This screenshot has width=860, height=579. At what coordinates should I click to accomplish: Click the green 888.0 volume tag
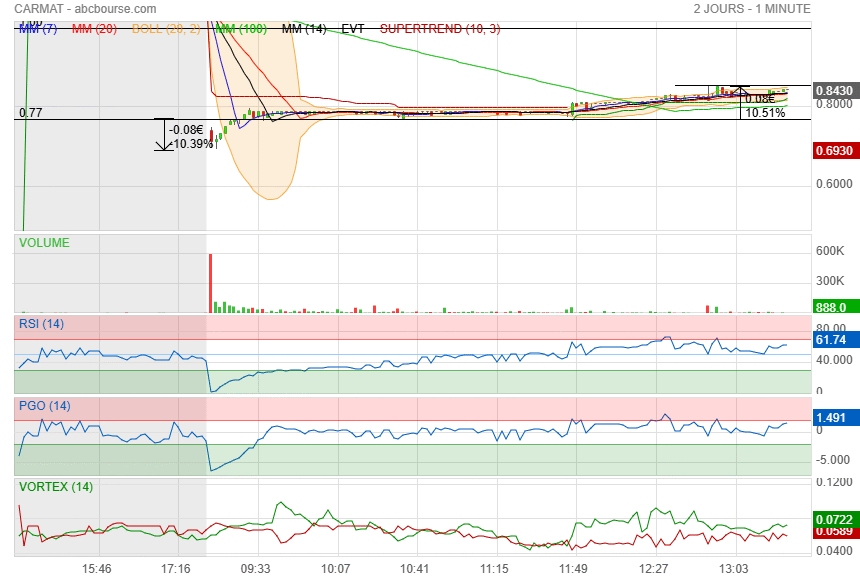click(834, 307)
